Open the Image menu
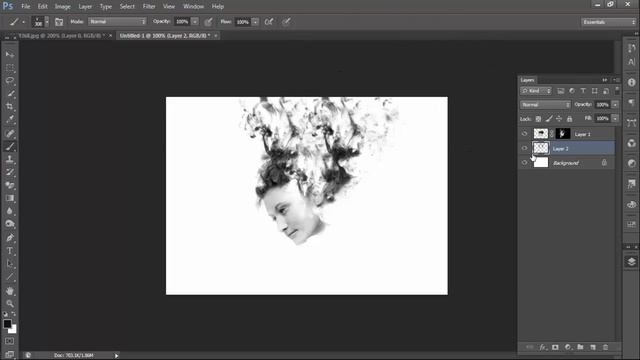The height and width of the screenshot is (360, 640). [x=62, y=7]
